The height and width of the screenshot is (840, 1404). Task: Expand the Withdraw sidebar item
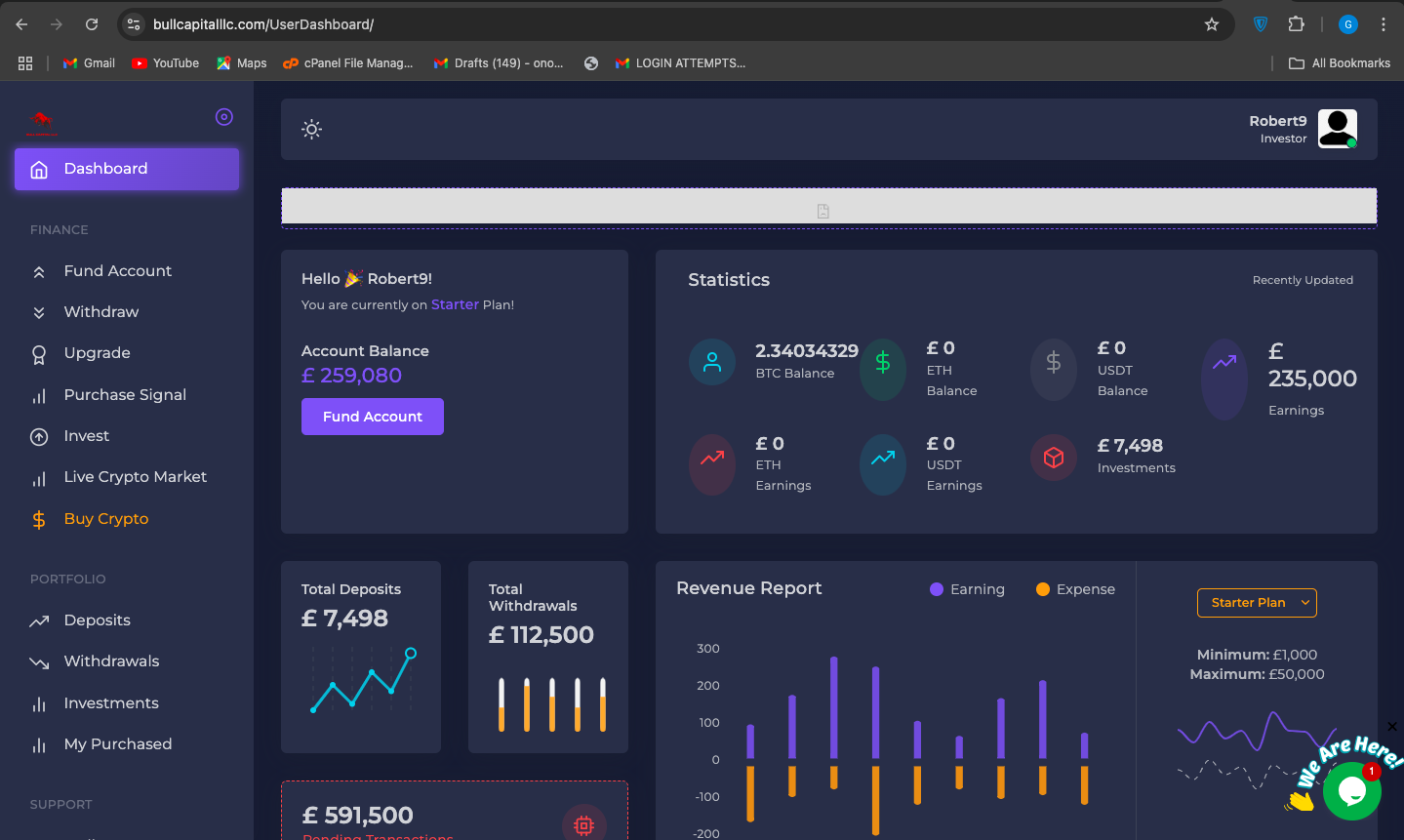click(101, 312)
